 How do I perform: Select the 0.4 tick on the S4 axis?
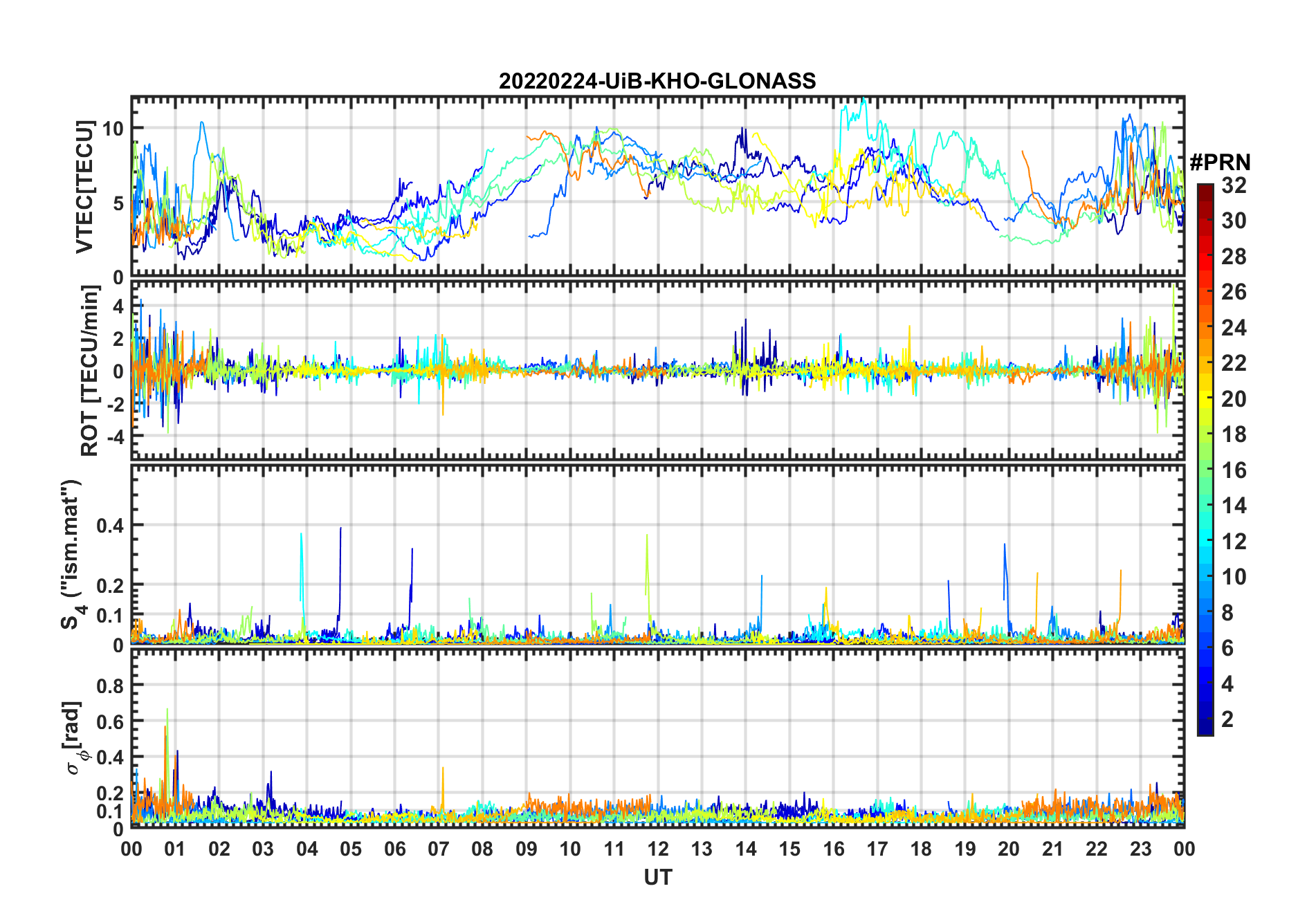111,526
